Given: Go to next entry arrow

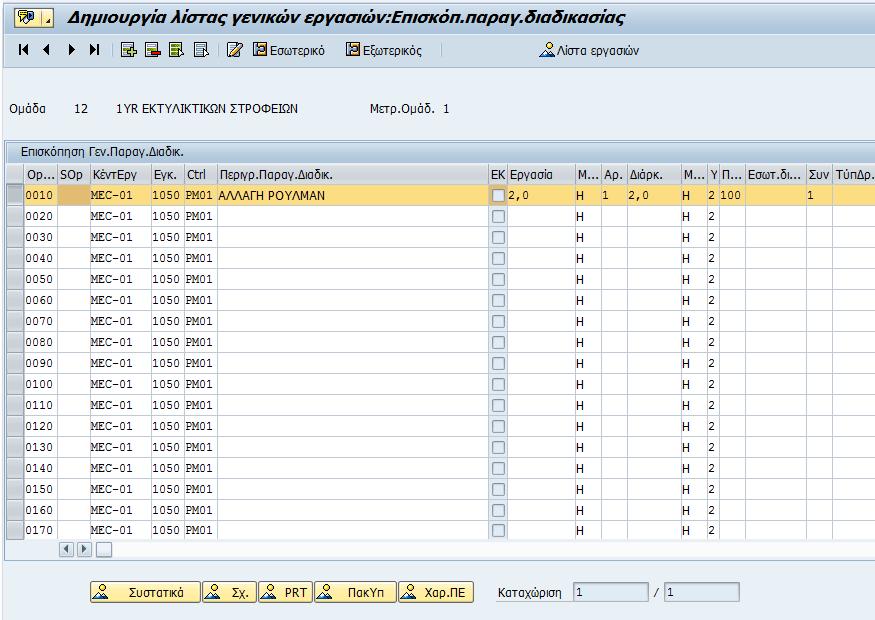Looking at the screenshot, I should click(71, 50).
